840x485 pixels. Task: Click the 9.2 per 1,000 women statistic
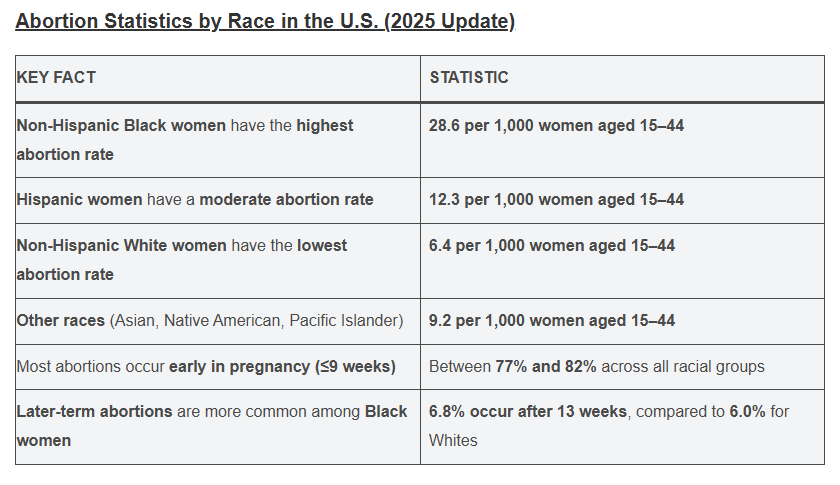(552, 321)
